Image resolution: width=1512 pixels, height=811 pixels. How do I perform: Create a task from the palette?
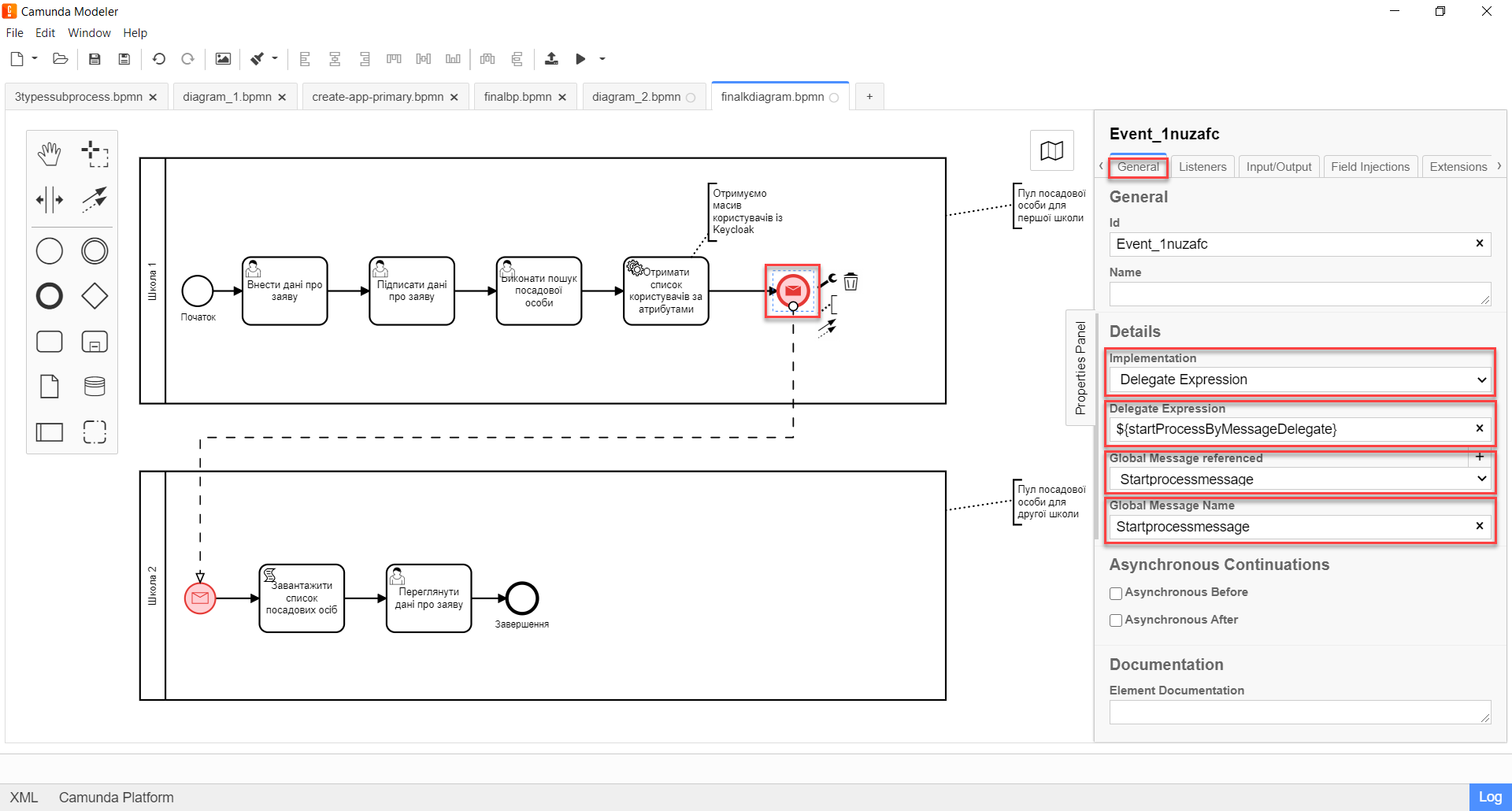pos(50,342)
